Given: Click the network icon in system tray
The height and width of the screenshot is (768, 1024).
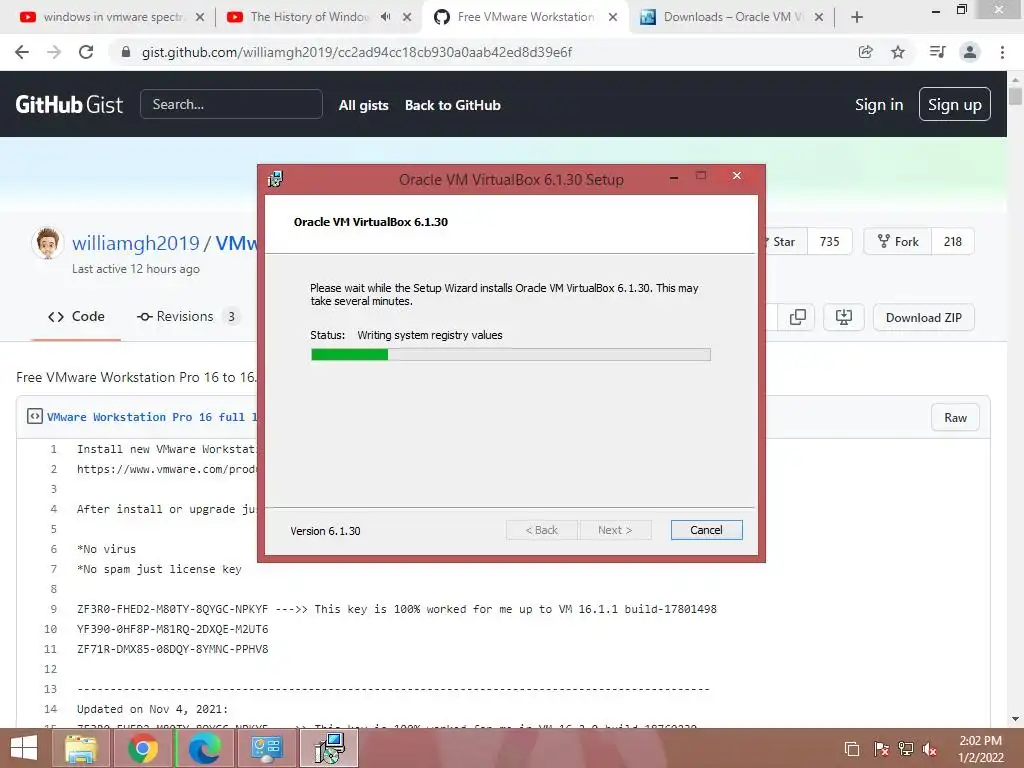Looking at the screenshot, I should (x=906, y=749).
